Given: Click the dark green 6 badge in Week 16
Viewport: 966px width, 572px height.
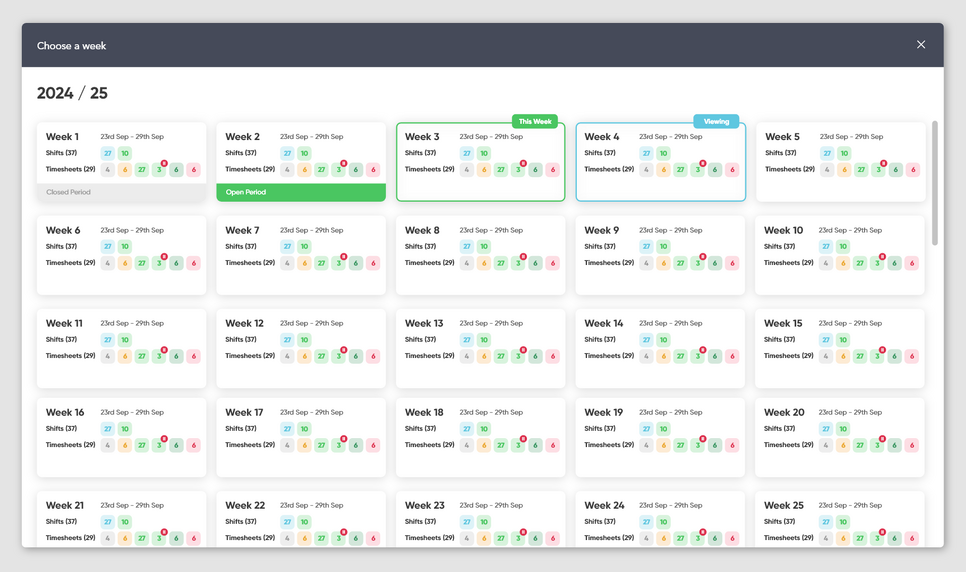Looking at the screenshot, I should (176, 445).
